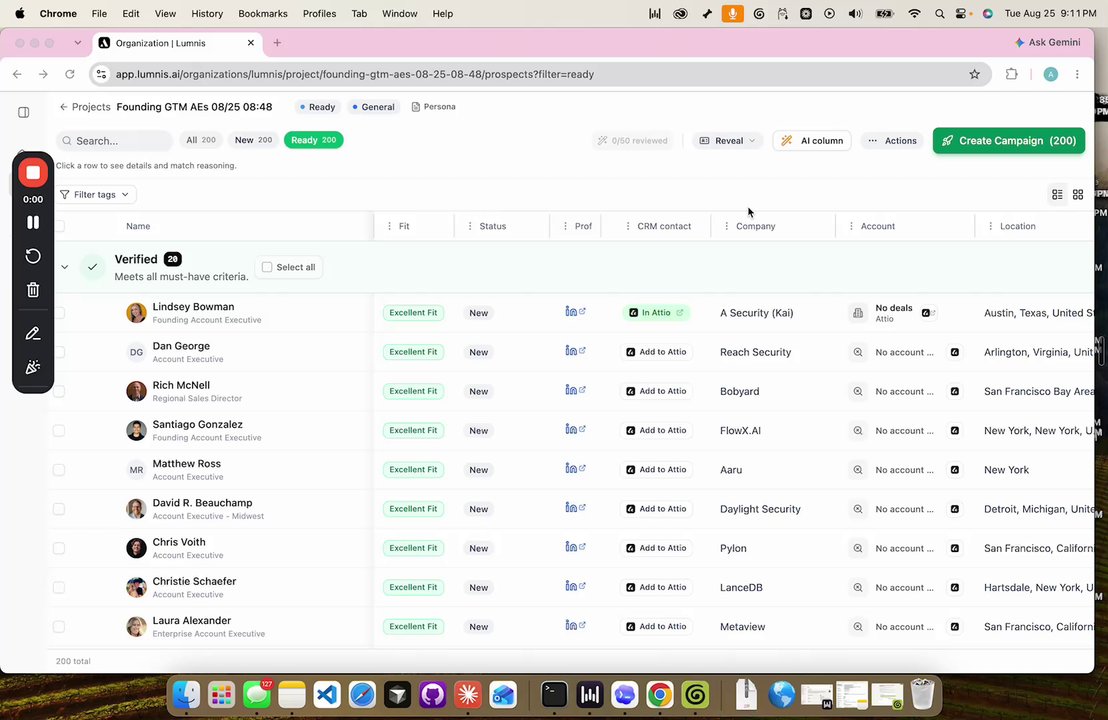Open the History menu in menu bar
The image size is (1108, 720).
click(x=207, y=13)
